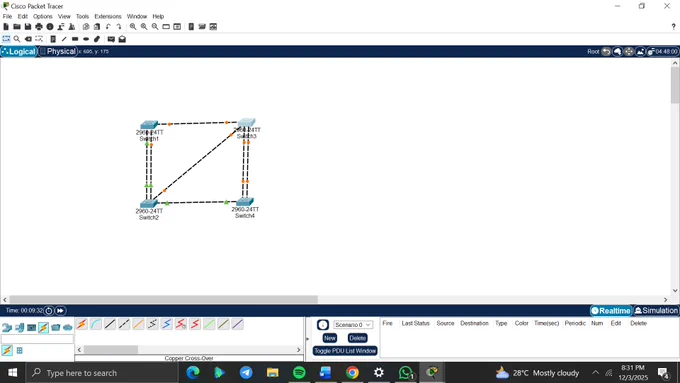
Task: Click the Root label in navigation bar
Action: coord(593,52)
